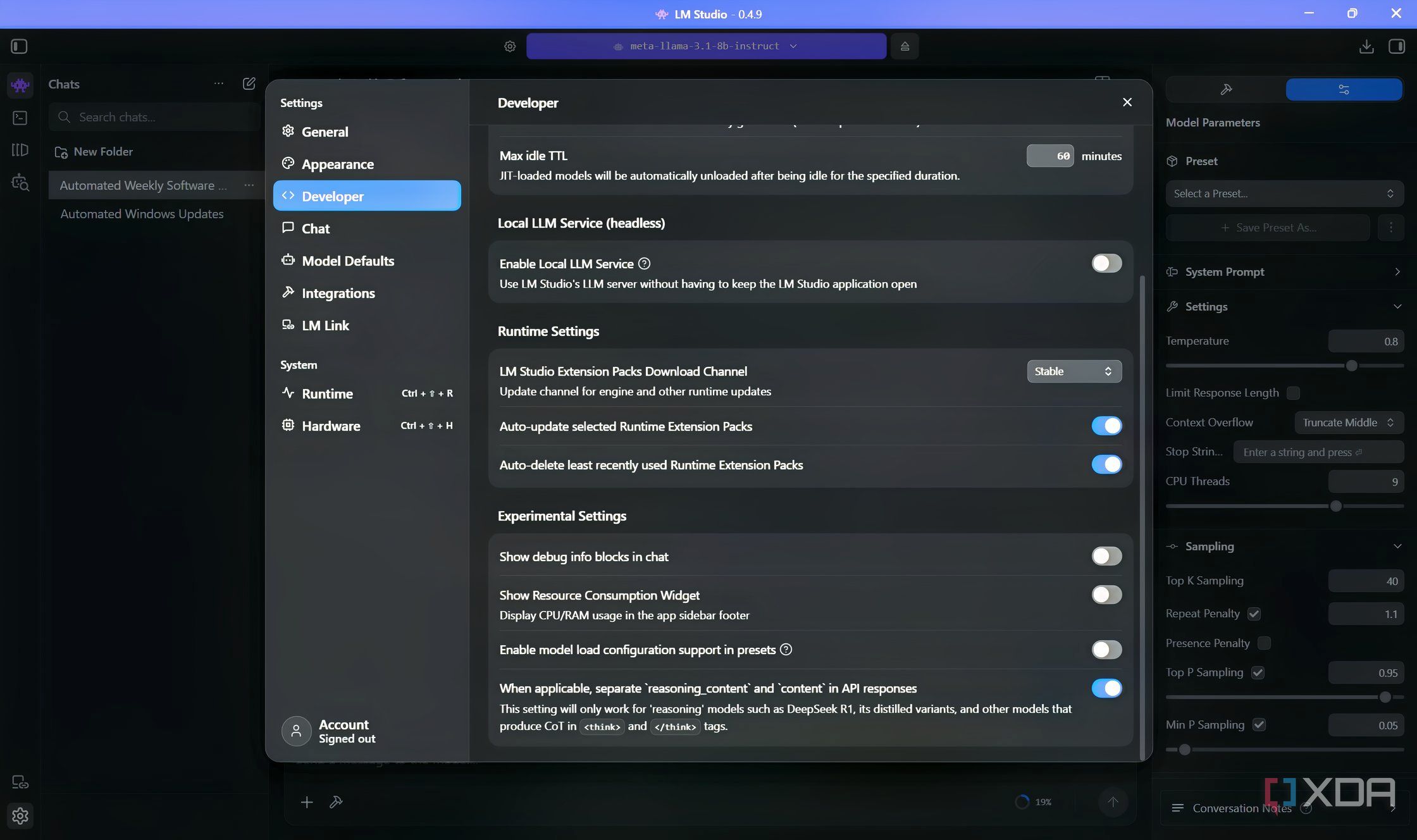Adjust the CPU Threads slider handle
The image size is (1417, 840).
1335,506
